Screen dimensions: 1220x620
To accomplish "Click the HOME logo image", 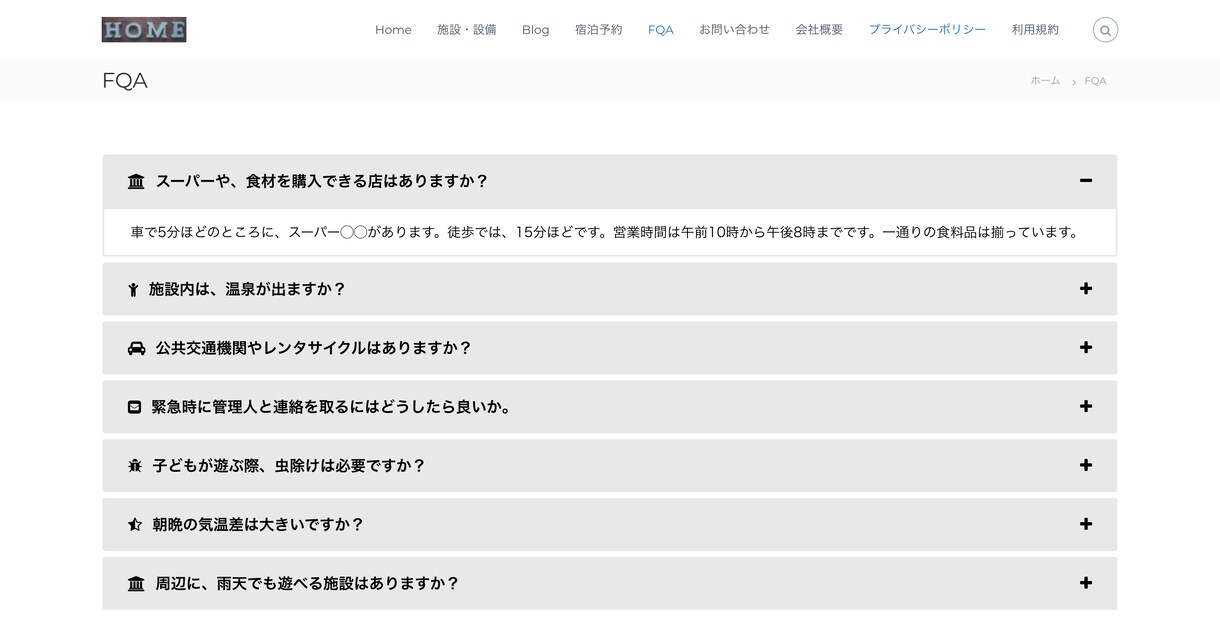I will pyautogui.click(x=144, y=30).
